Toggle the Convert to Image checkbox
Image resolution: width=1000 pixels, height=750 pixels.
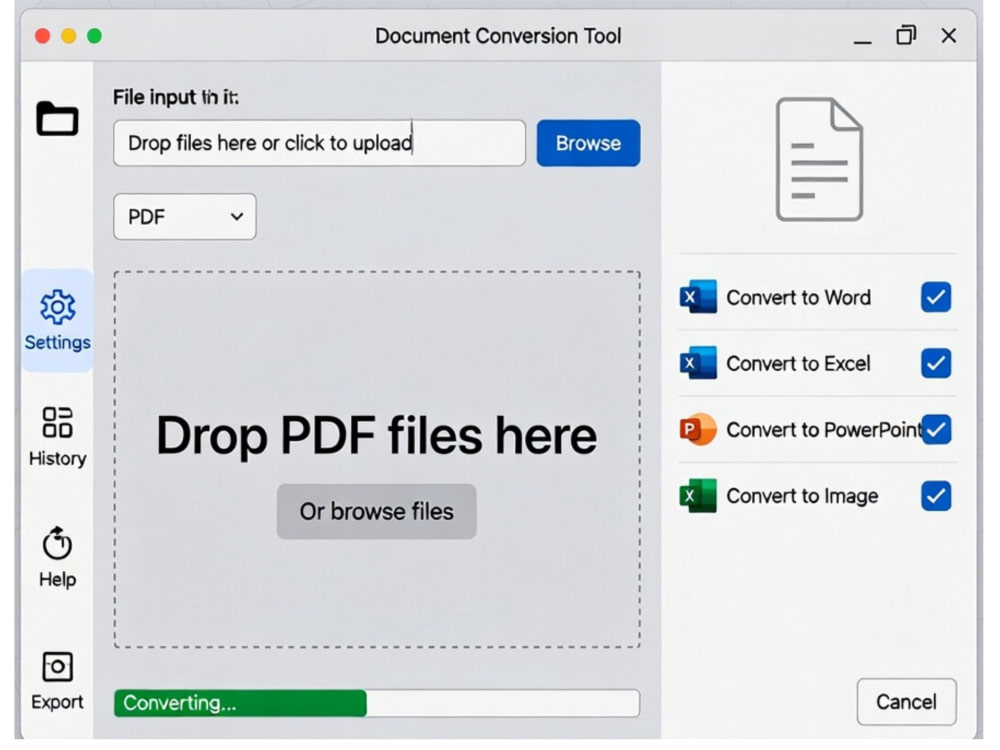936,496
